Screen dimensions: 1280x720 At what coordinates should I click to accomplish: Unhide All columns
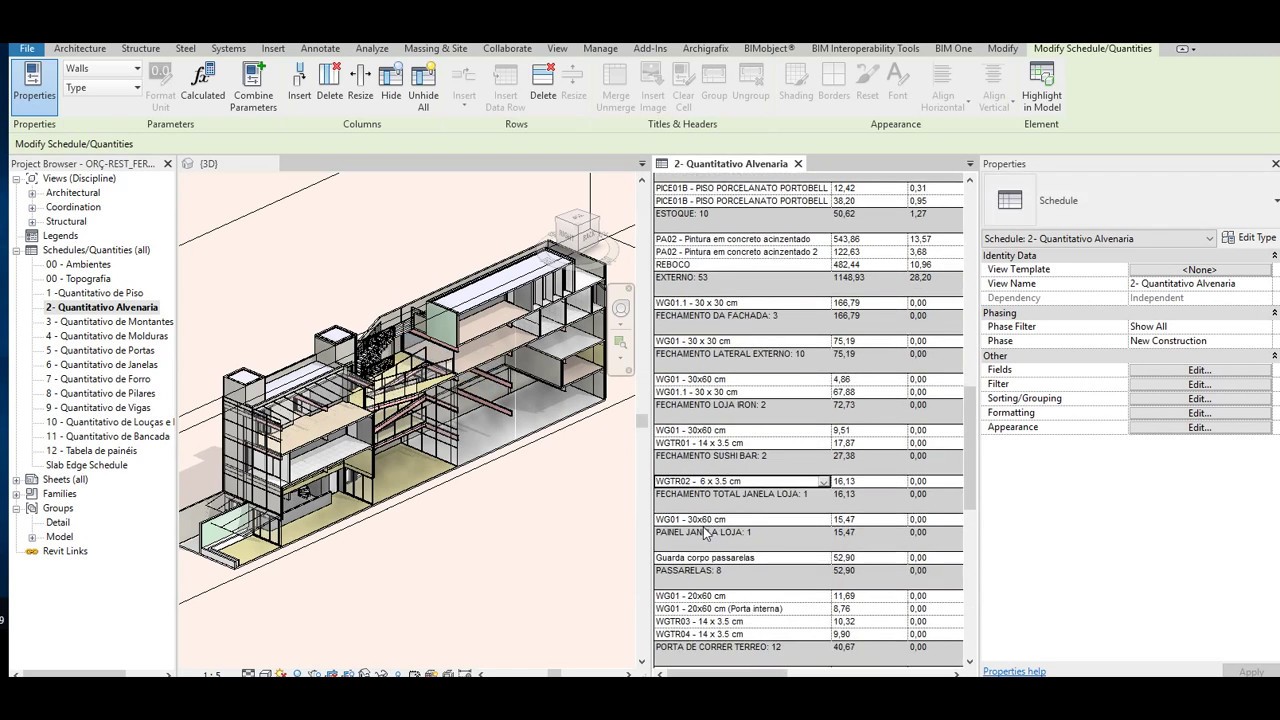click(423, 87)
